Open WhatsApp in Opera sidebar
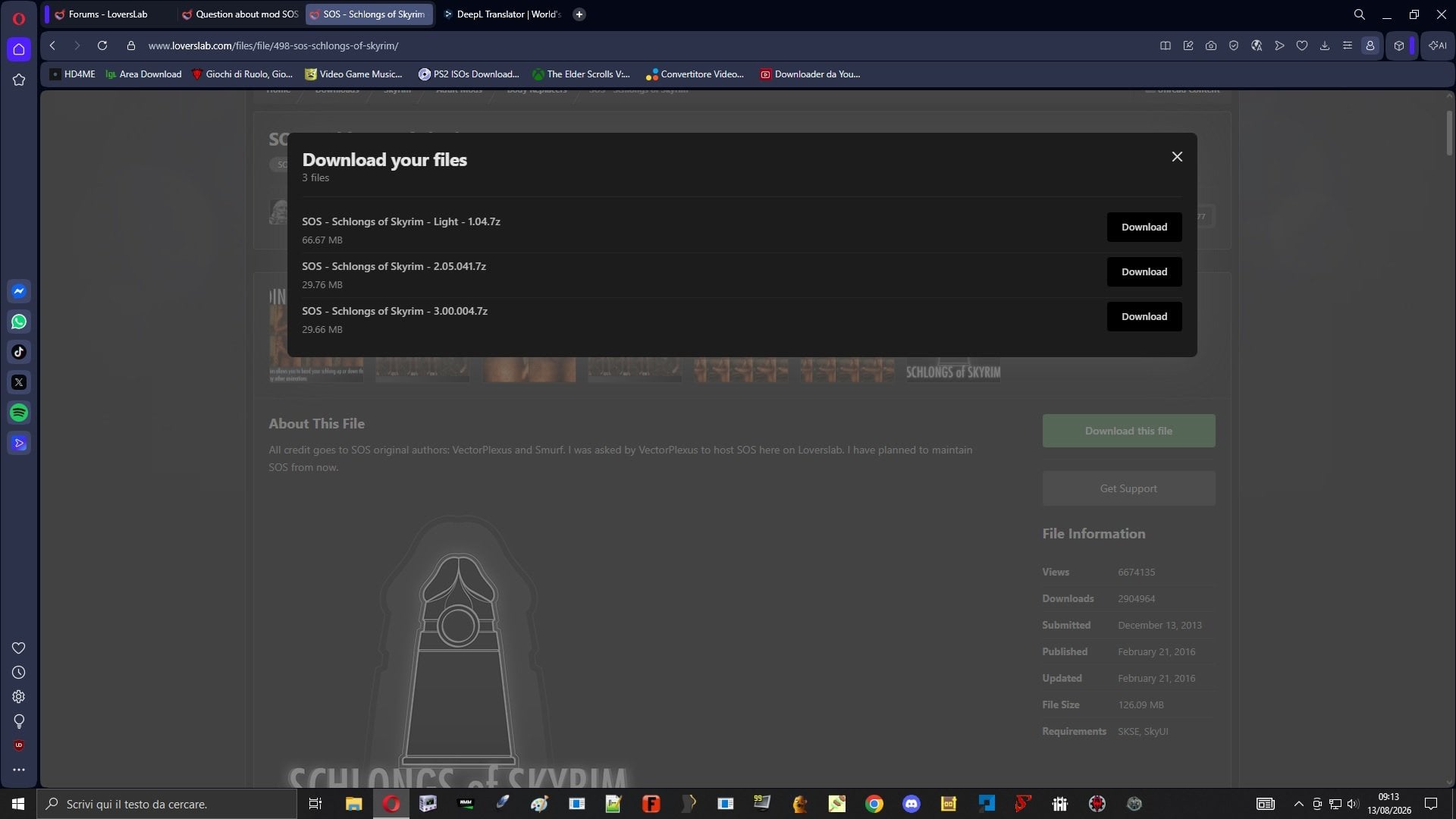 point(19,322)
